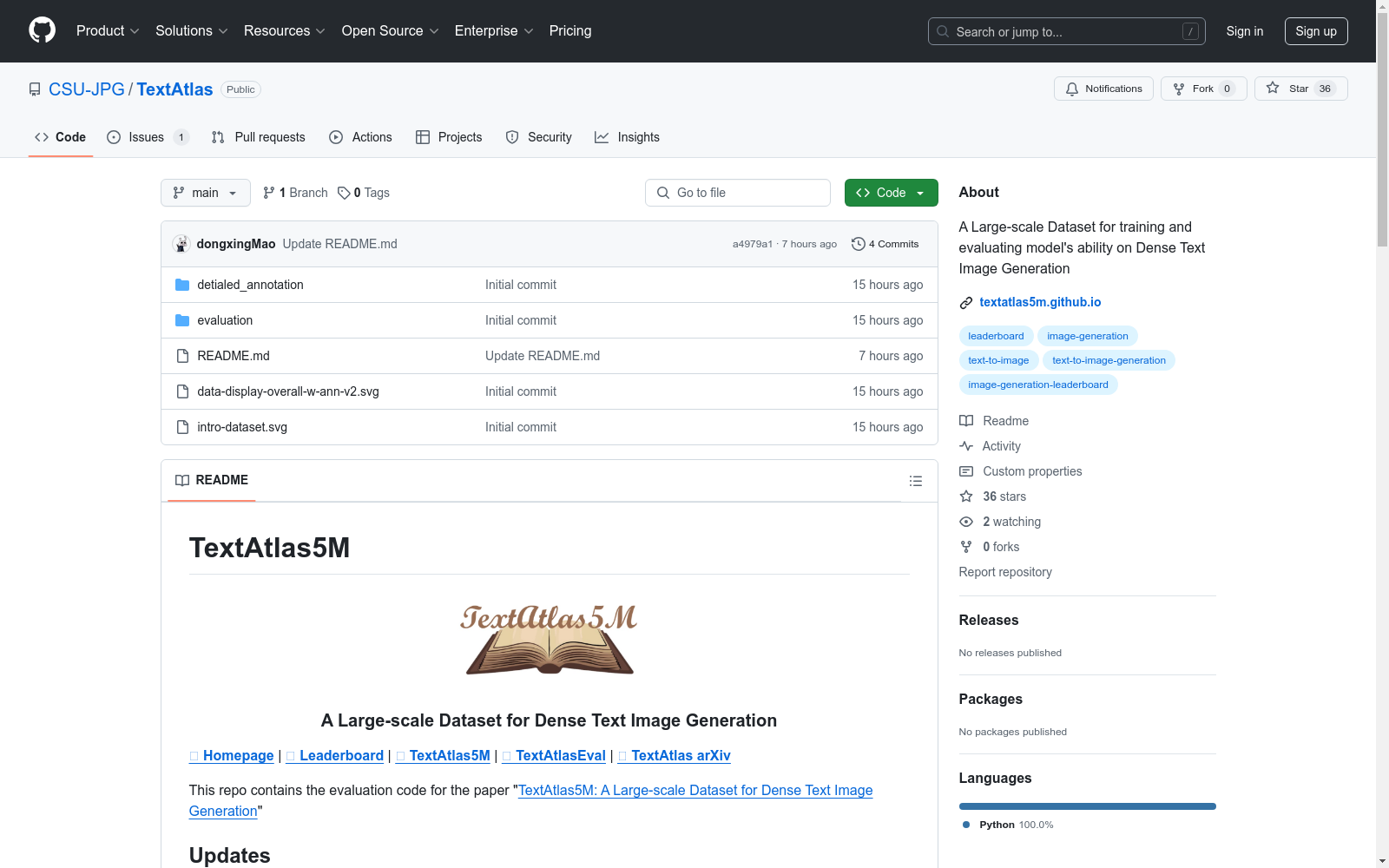Viewport: 1389px width, 868px height.
Task: Star the TextAtlas repository
Action: click(1300, 89)
